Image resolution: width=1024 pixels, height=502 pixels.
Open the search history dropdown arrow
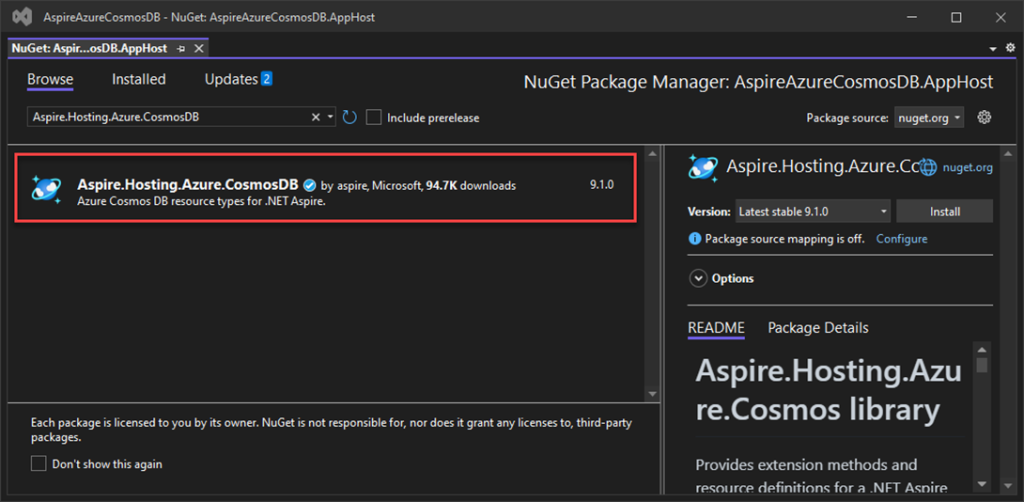point(331,117)
